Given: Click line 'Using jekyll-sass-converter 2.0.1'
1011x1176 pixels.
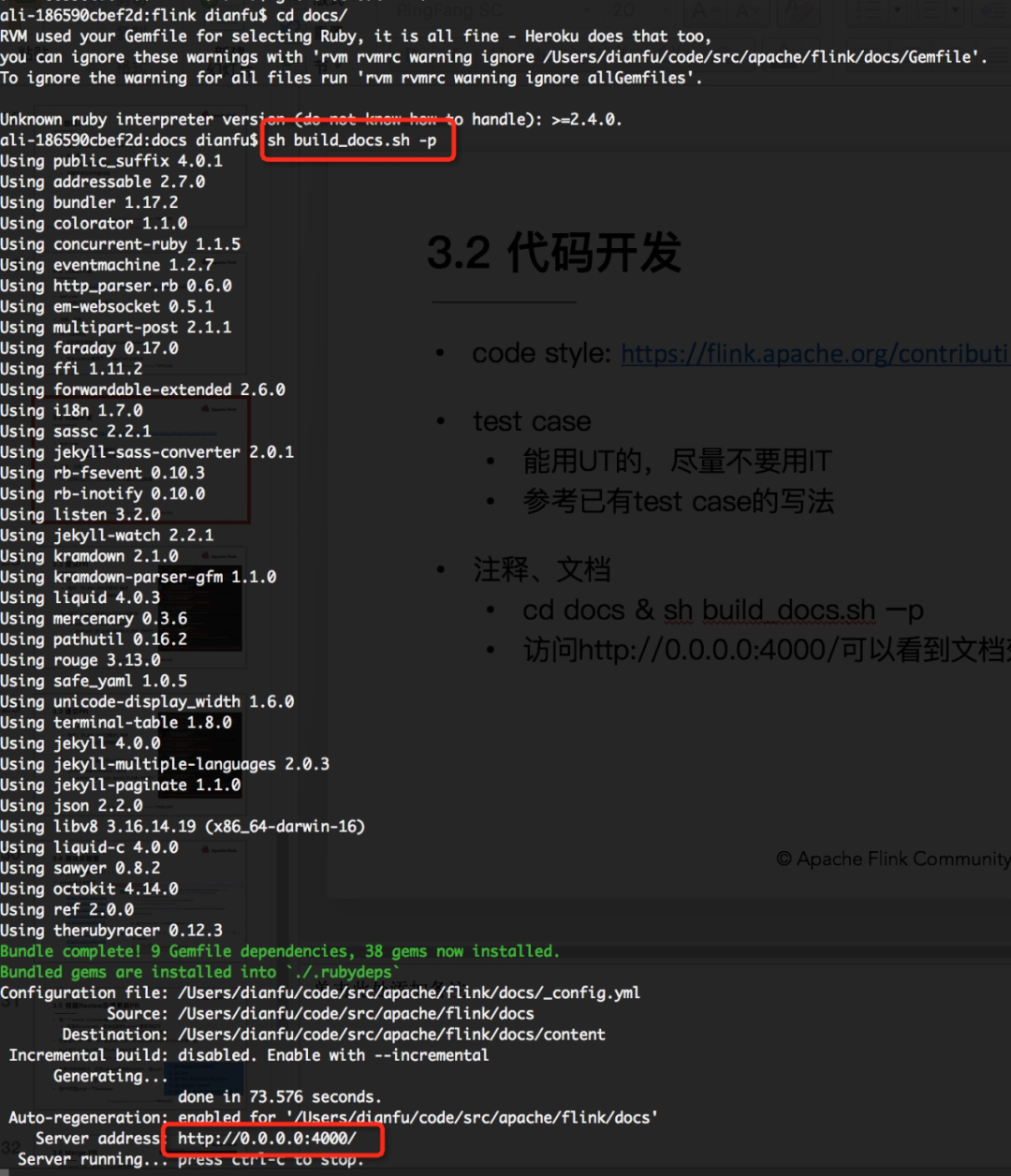Looking at the screenshot, I should (x=147, y=451).
